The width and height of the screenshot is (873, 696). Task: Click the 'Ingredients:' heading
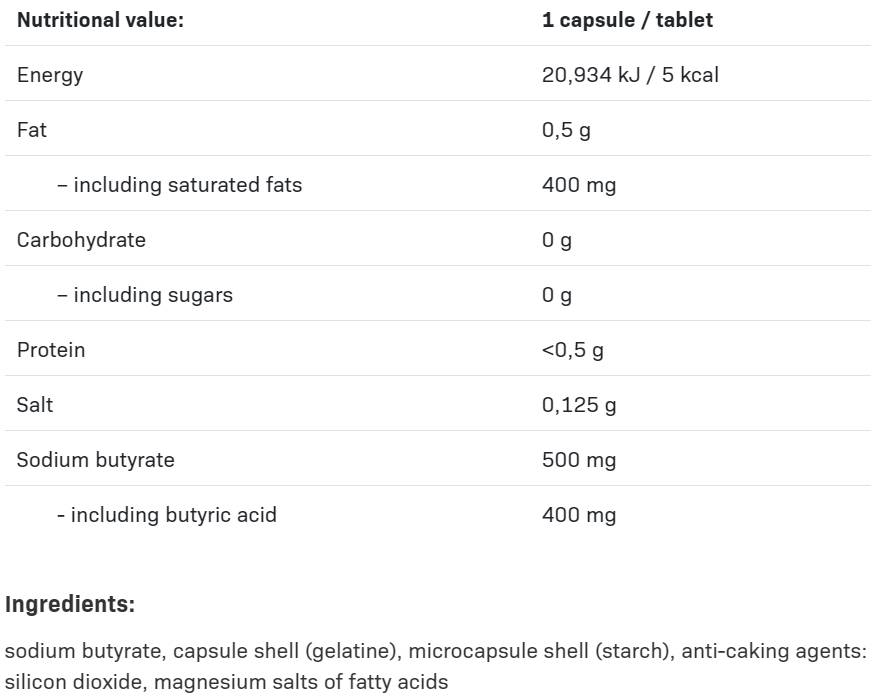(70, 604)
